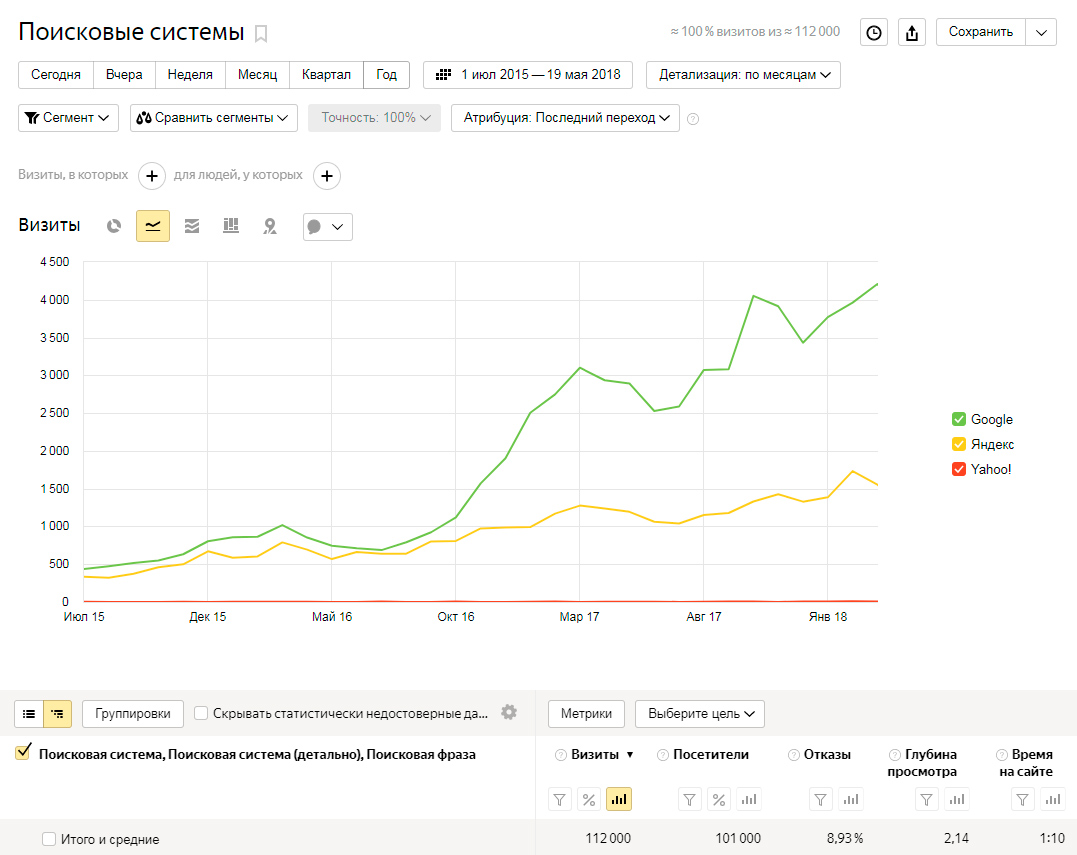Click the filter icon under Отказы
This screenshot has width=1077, height=855.
(x=820, y=799)
